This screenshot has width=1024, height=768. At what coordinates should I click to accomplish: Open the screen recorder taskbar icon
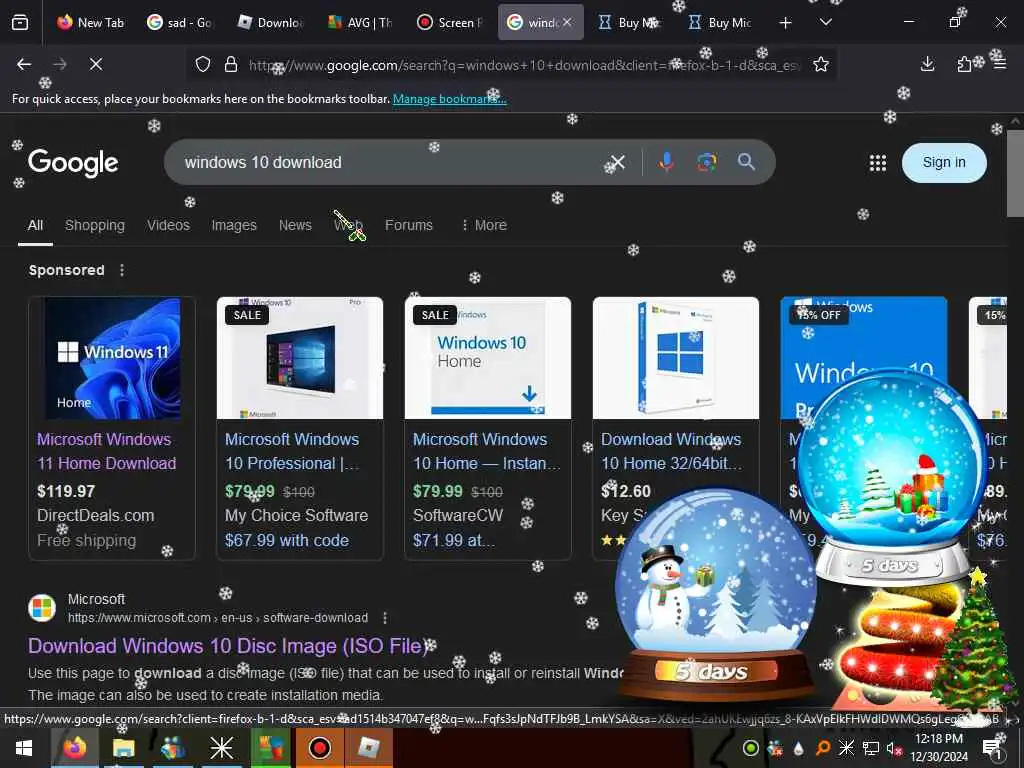click(x=319, y=748)
